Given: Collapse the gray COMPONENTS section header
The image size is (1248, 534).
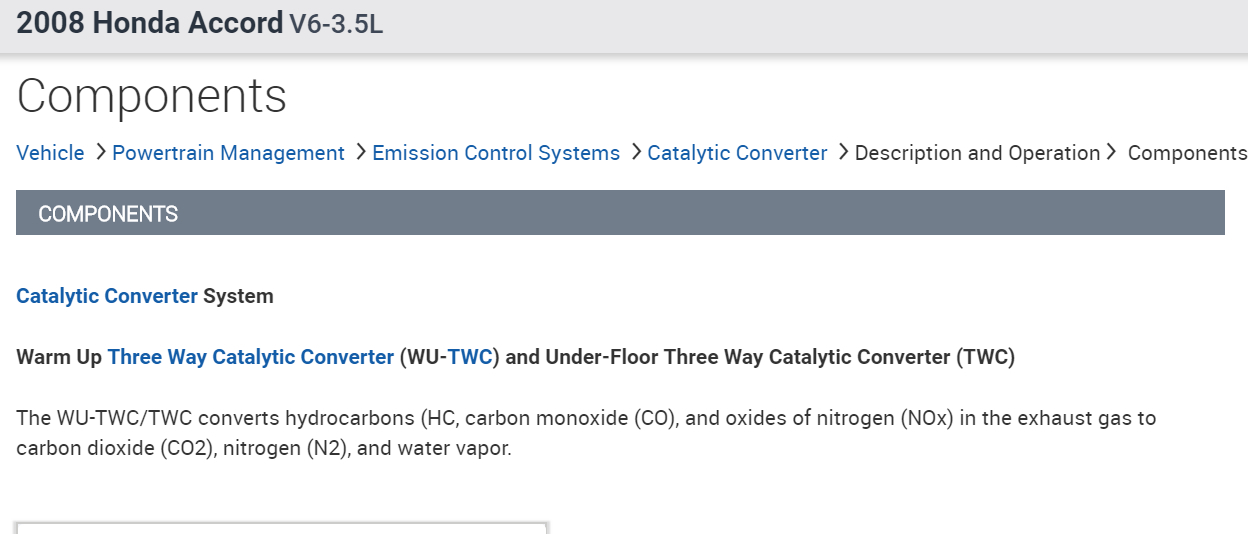Looking at the screenshot, I should pos(620,213).
